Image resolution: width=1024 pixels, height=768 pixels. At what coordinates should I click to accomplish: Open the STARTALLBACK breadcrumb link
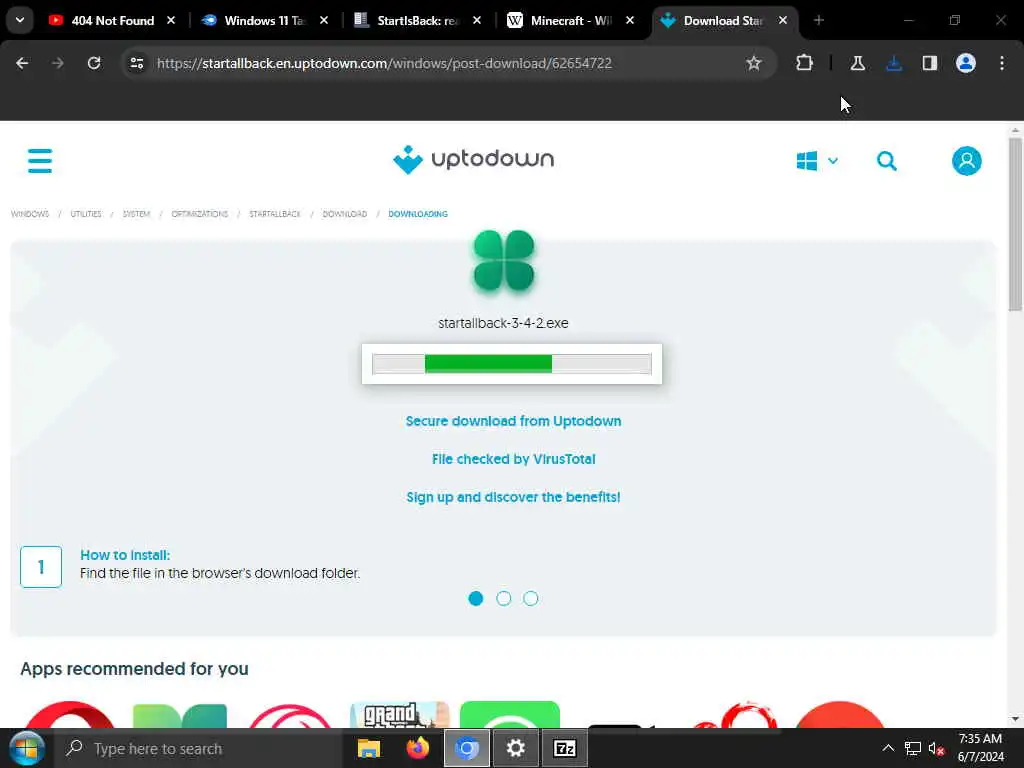tap(274, 214)
